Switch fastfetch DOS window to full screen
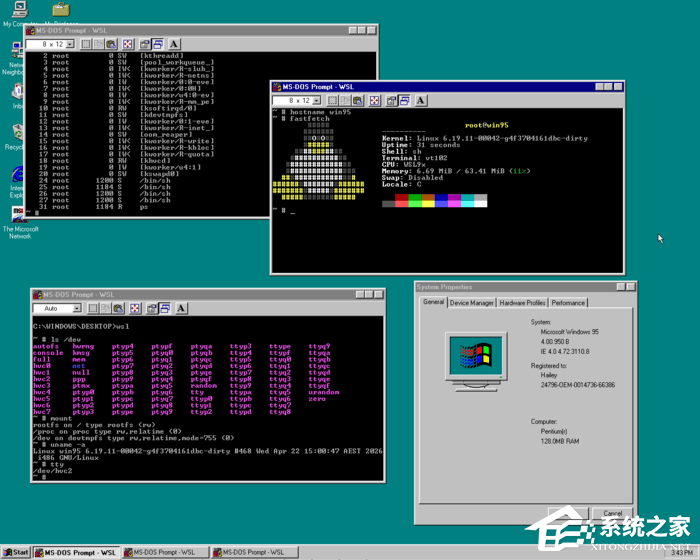This screenshot has width=700, height=560. pyautogui.click(x=374, y=100)
